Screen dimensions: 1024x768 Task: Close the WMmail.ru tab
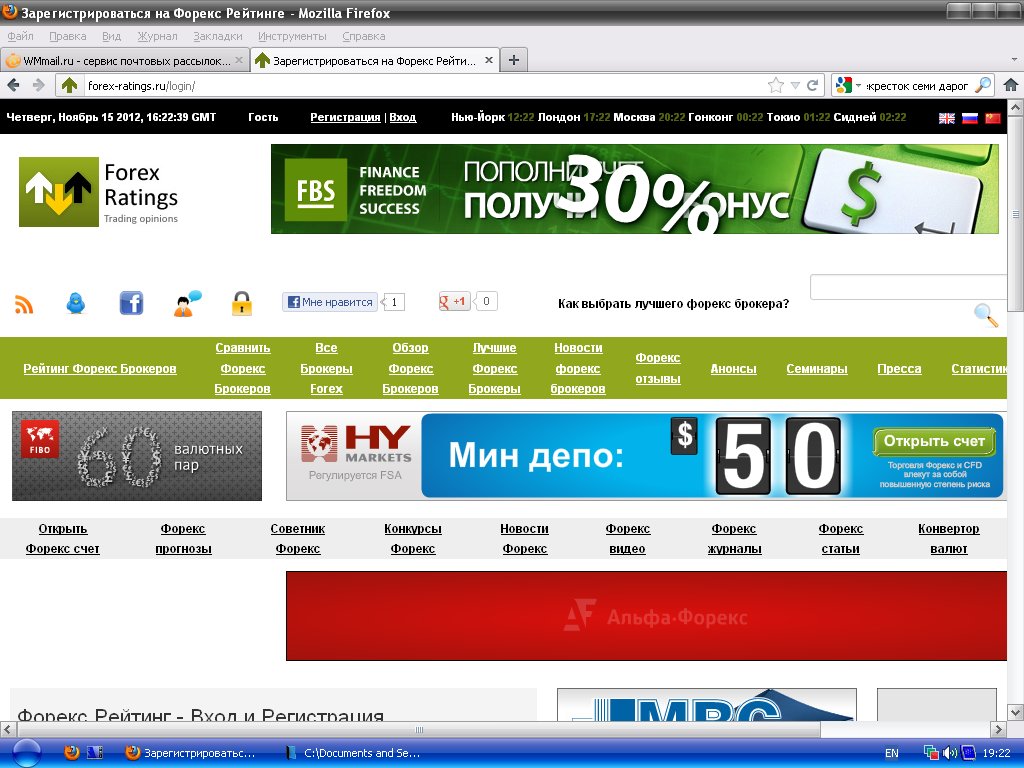click(239, 60)
